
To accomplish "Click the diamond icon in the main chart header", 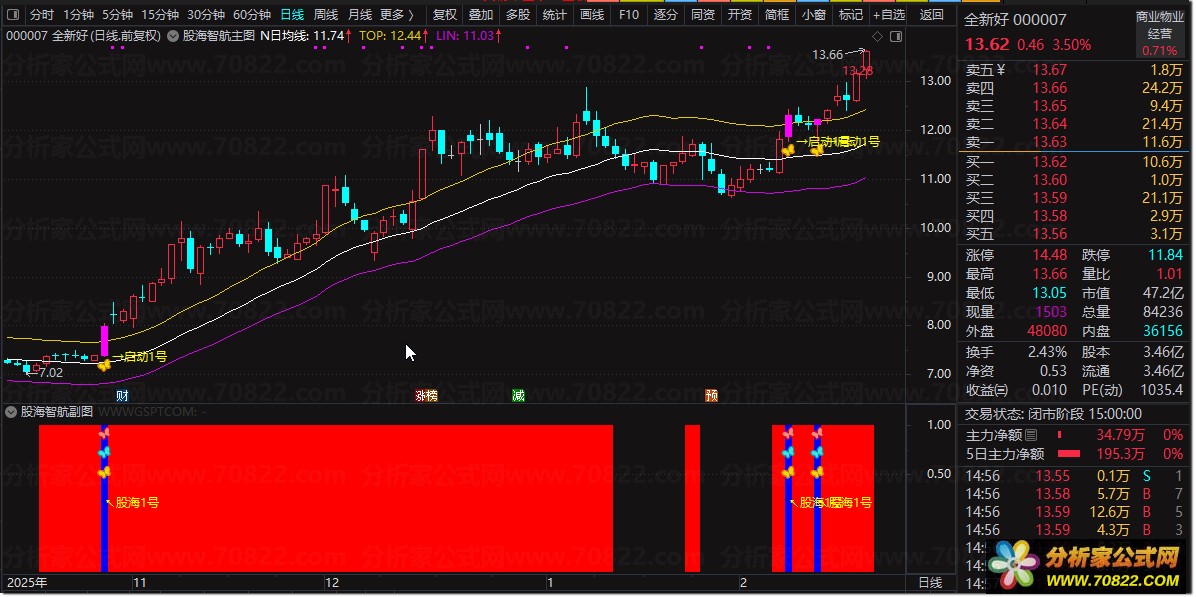I will (877, 36).
